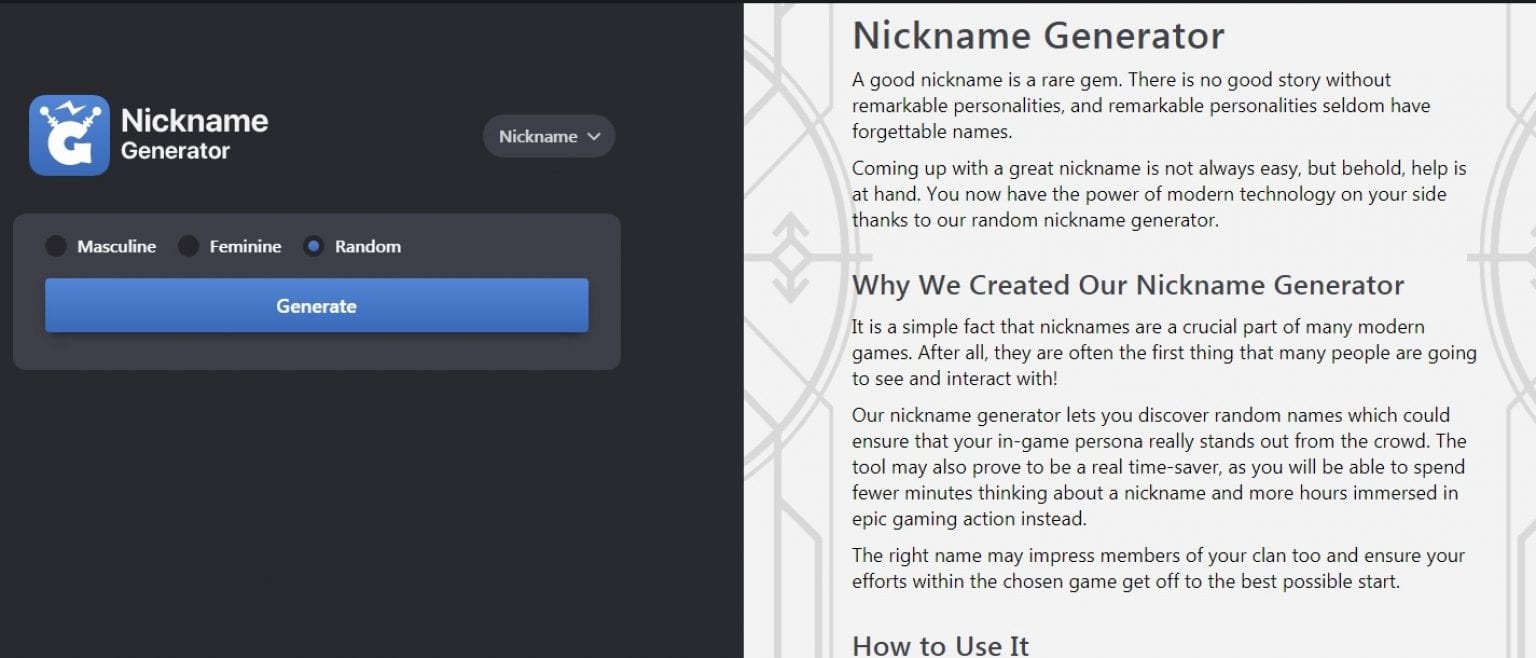Click the Why We Created Our Nickname Generator heading
This screenshot has width=1536, height=658.
(x=1128, y=285)
